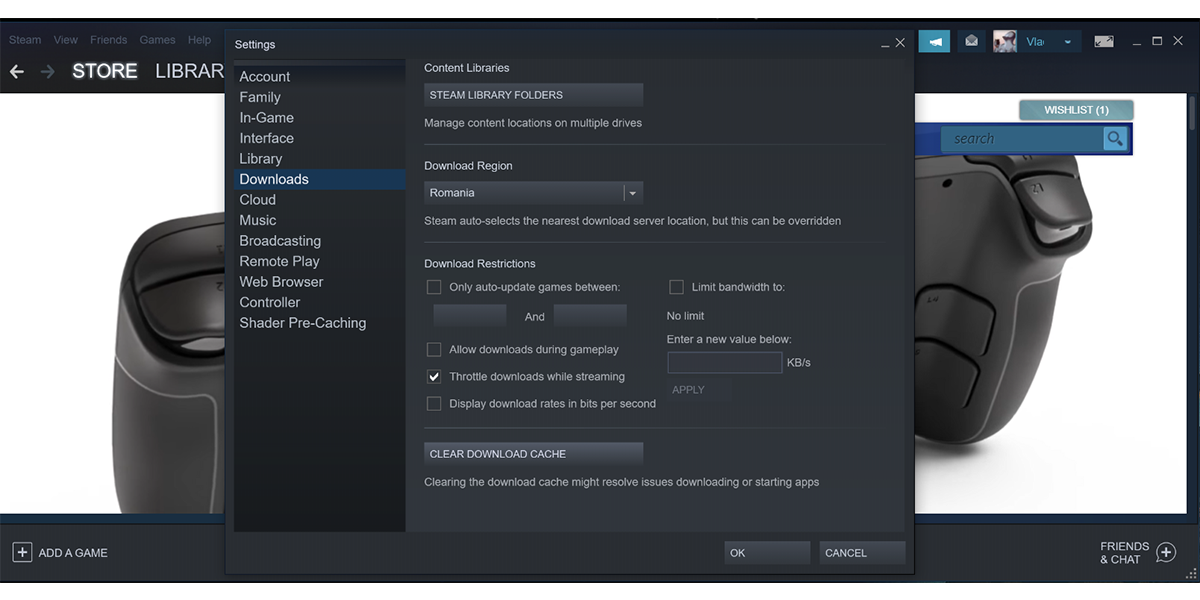Enter Big Picture mode via its icon
This screenshot has height=600, width=1200.
pos(1102,40)
